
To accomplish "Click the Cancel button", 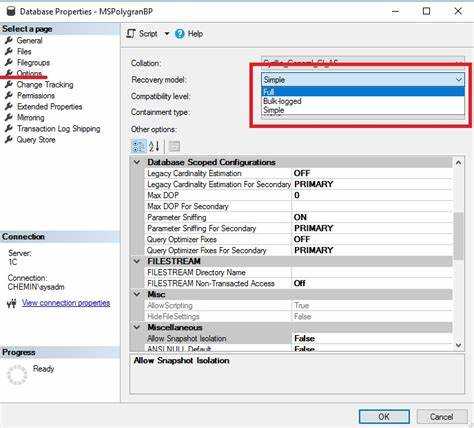I will pos(442,417).
